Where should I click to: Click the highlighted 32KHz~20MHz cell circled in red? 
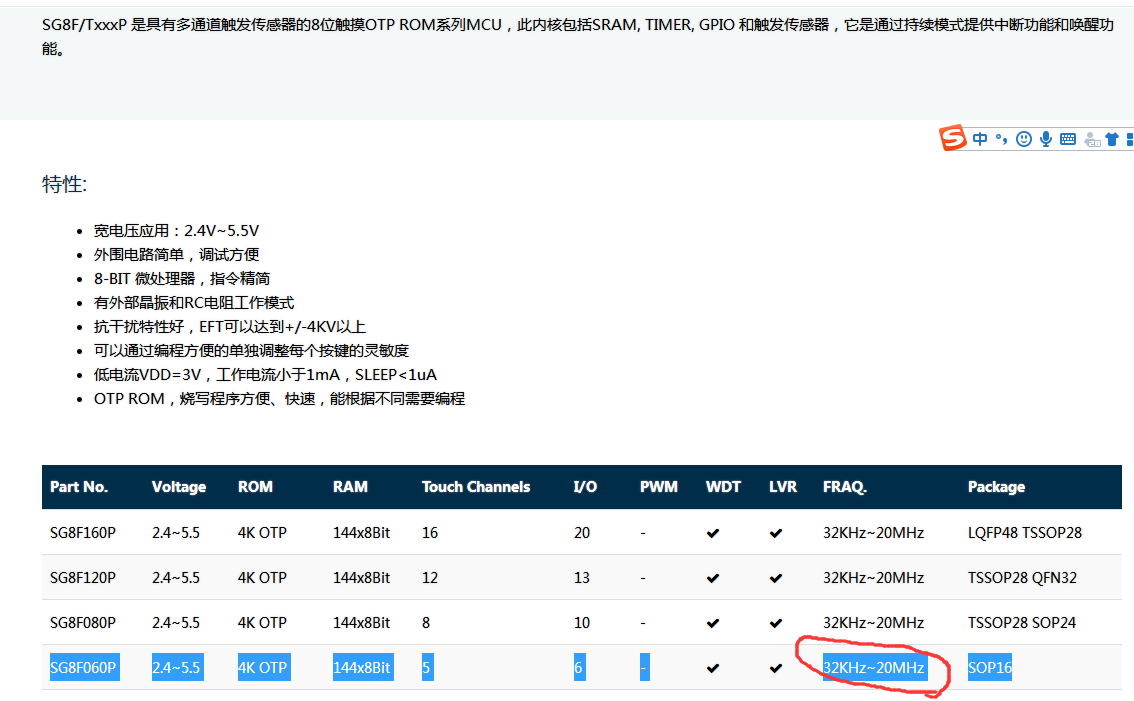873,668
